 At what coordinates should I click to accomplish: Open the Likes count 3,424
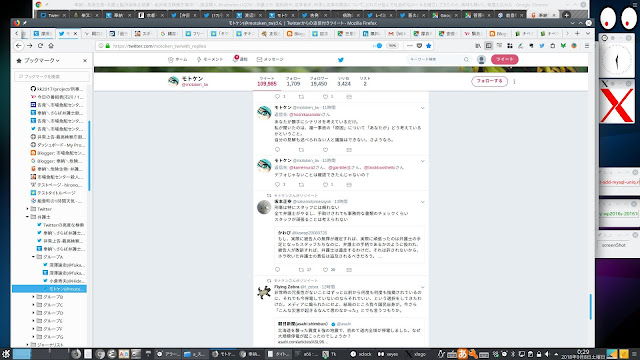pos(344,81)
